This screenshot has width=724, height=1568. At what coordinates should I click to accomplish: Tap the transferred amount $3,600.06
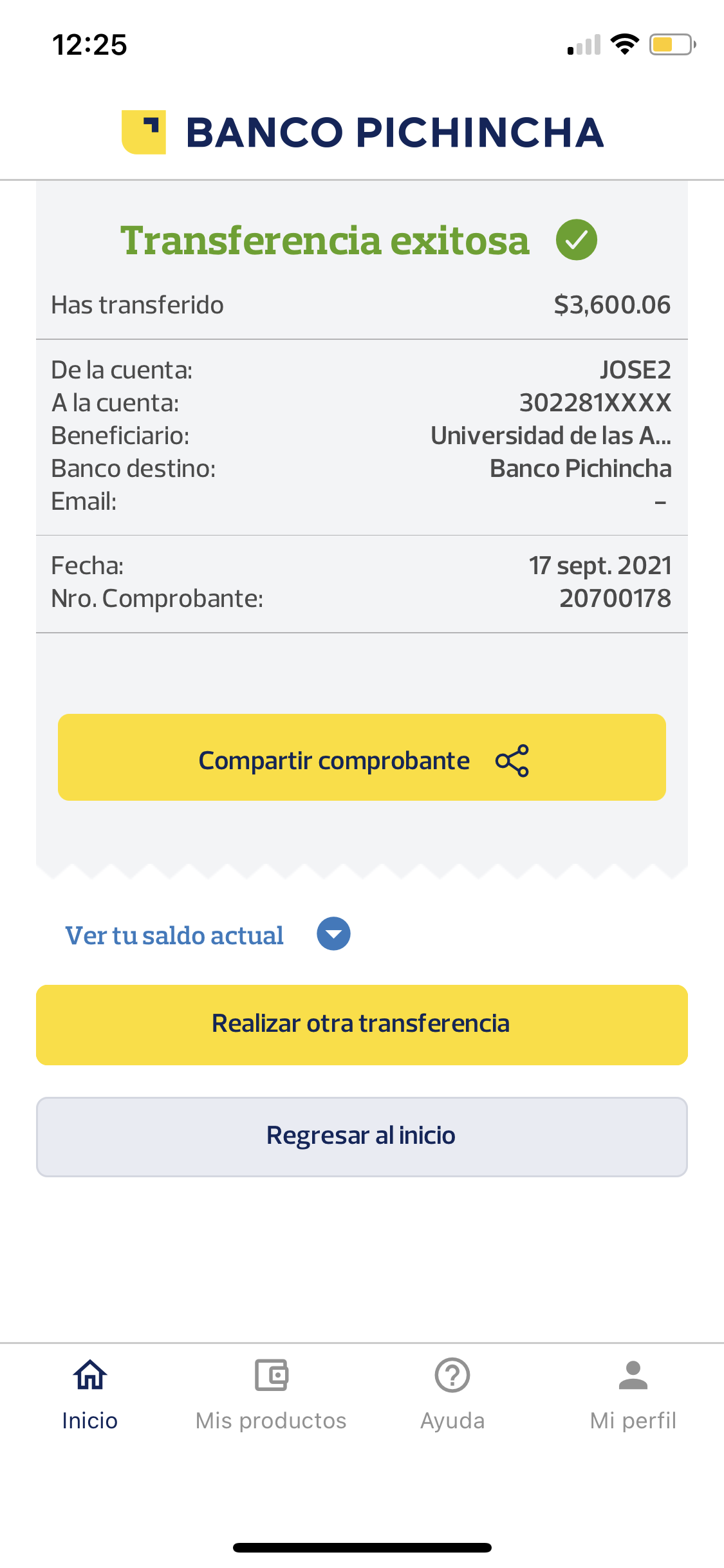(612, 305)
